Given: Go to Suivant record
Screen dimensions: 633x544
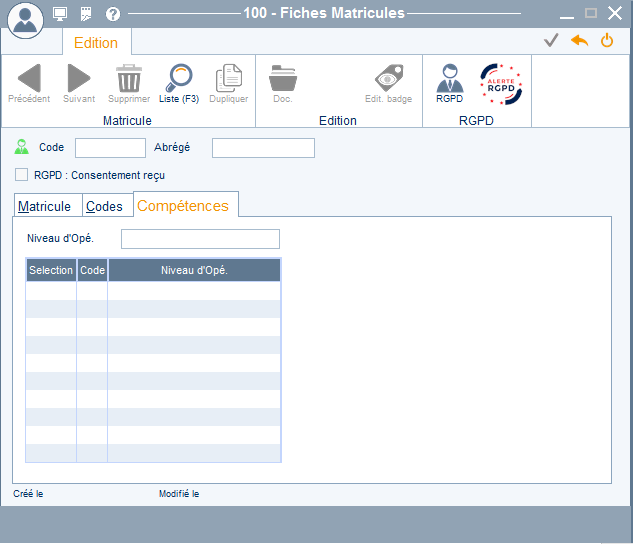Looking at the screenshot, I should point(79,84).
